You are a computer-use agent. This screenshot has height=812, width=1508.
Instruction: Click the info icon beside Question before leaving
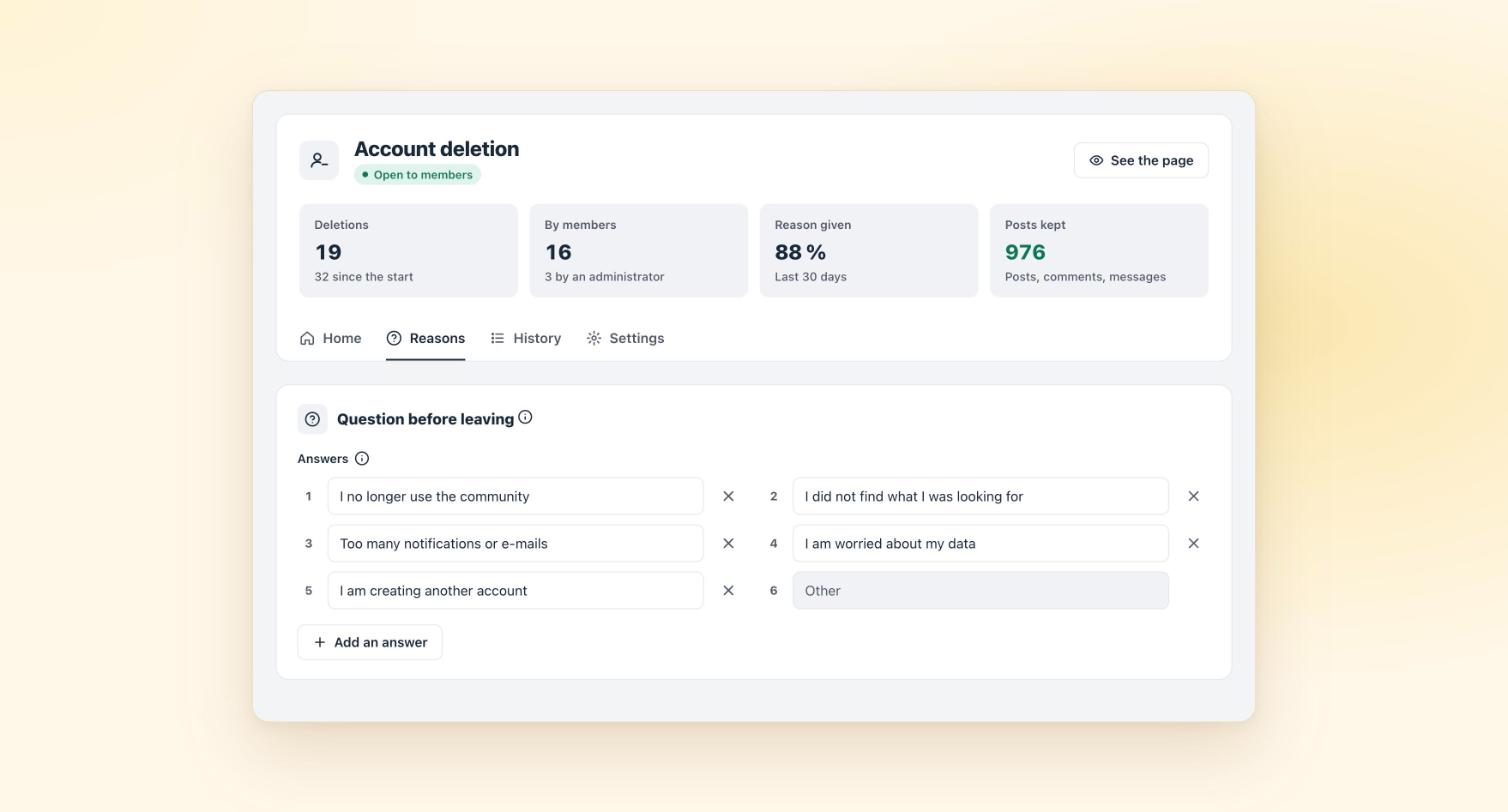coord(525,417)
